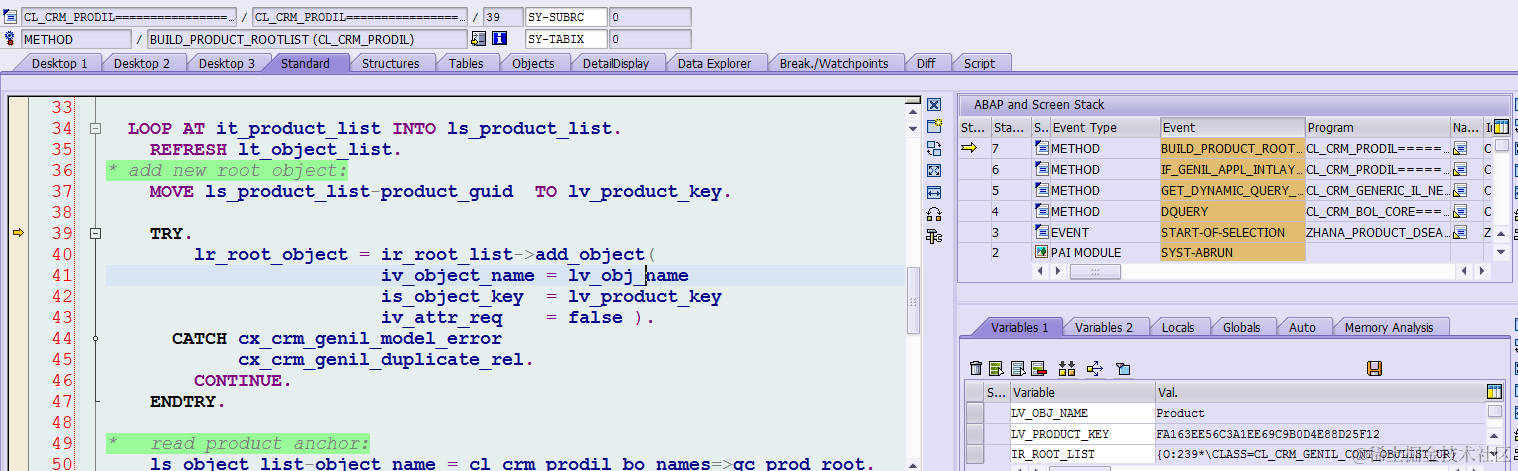Switch to Desktop 2 tab
This screenshot has height=471, width=1518.
click(142, 63)
